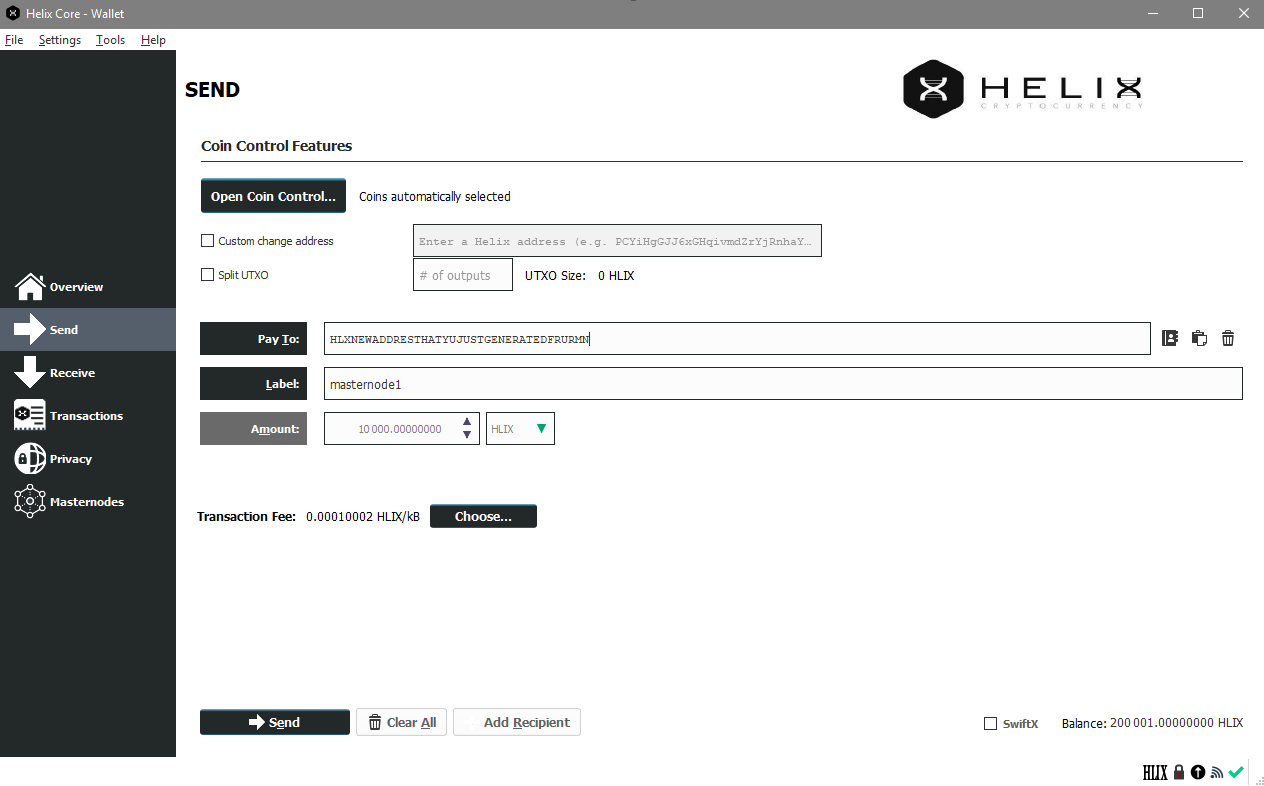Open the Help menu
Screen dimensions: 1264x786
(153, 40)
